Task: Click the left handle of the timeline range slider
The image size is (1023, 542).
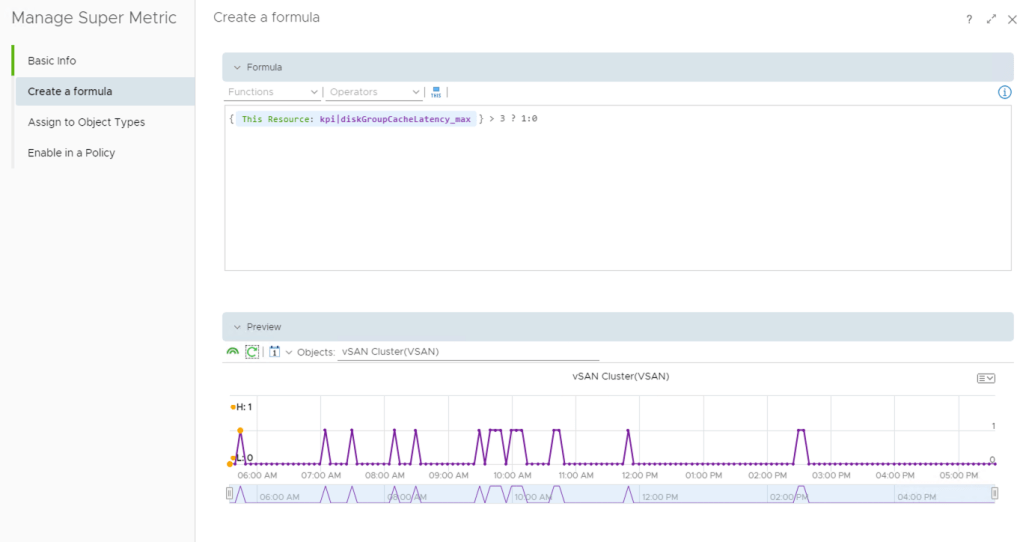Action: (x=230, y=493)
